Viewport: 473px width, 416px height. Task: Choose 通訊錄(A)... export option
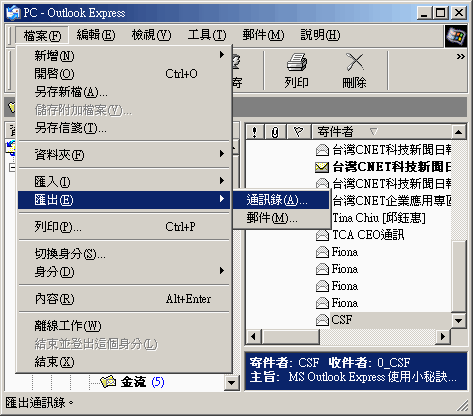pos(281,200)
